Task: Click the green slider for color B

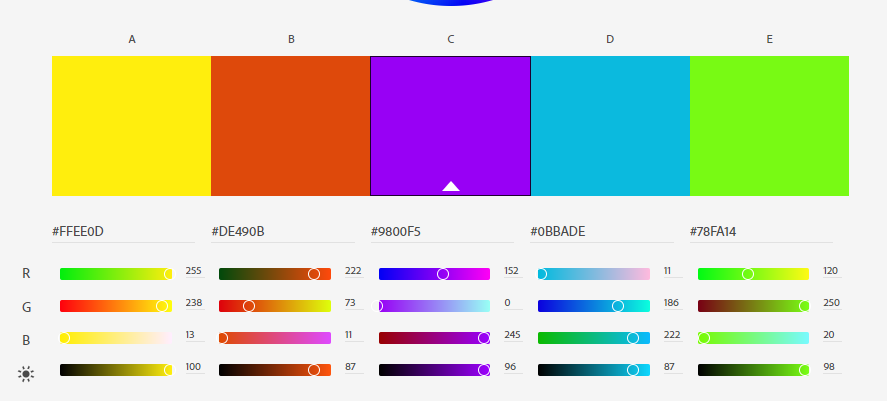Action: pyautogui.click(x=275, y=306)
